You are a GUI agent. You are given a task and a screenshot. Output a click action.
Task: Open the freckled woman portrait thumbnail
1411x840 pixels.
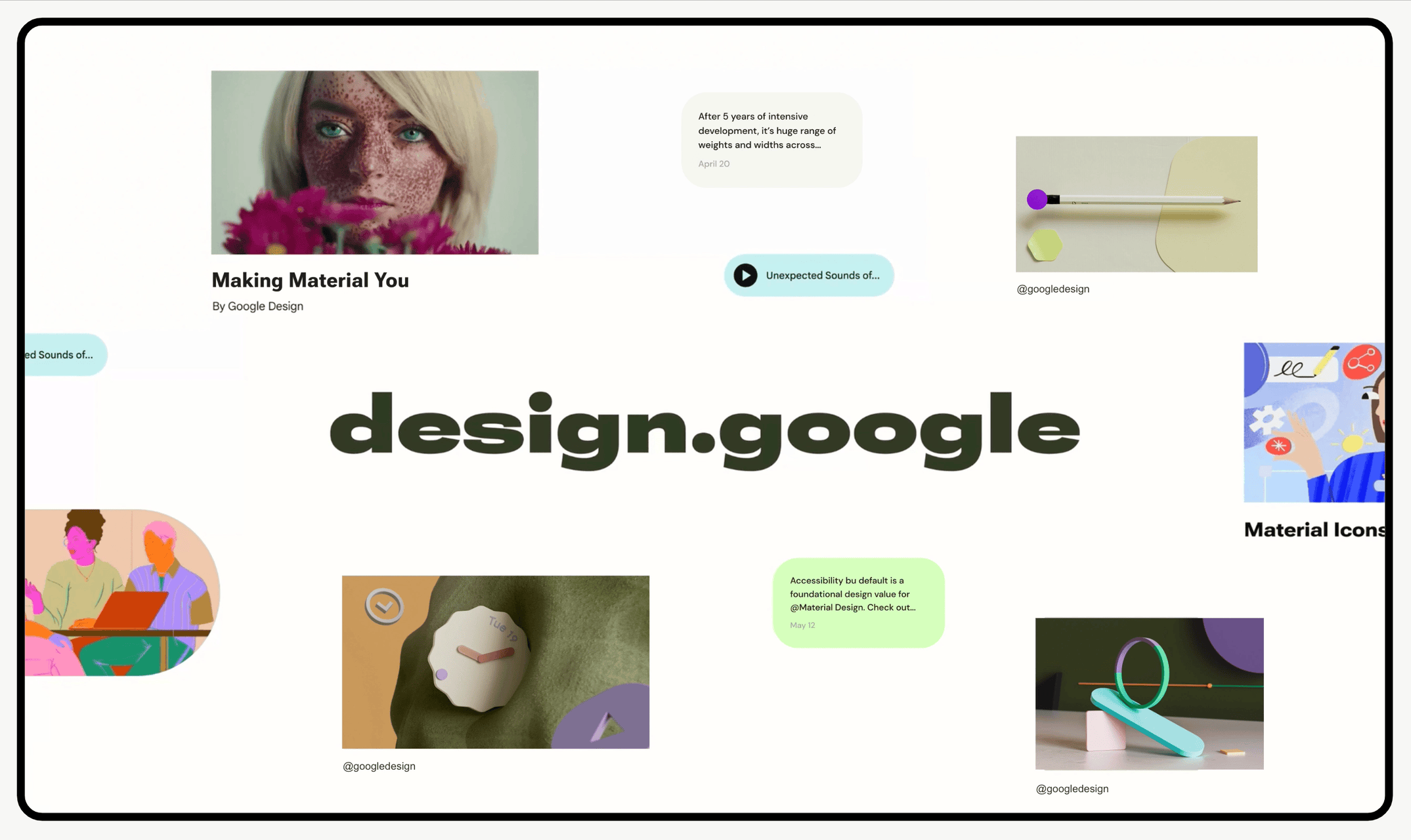(374, 162)
